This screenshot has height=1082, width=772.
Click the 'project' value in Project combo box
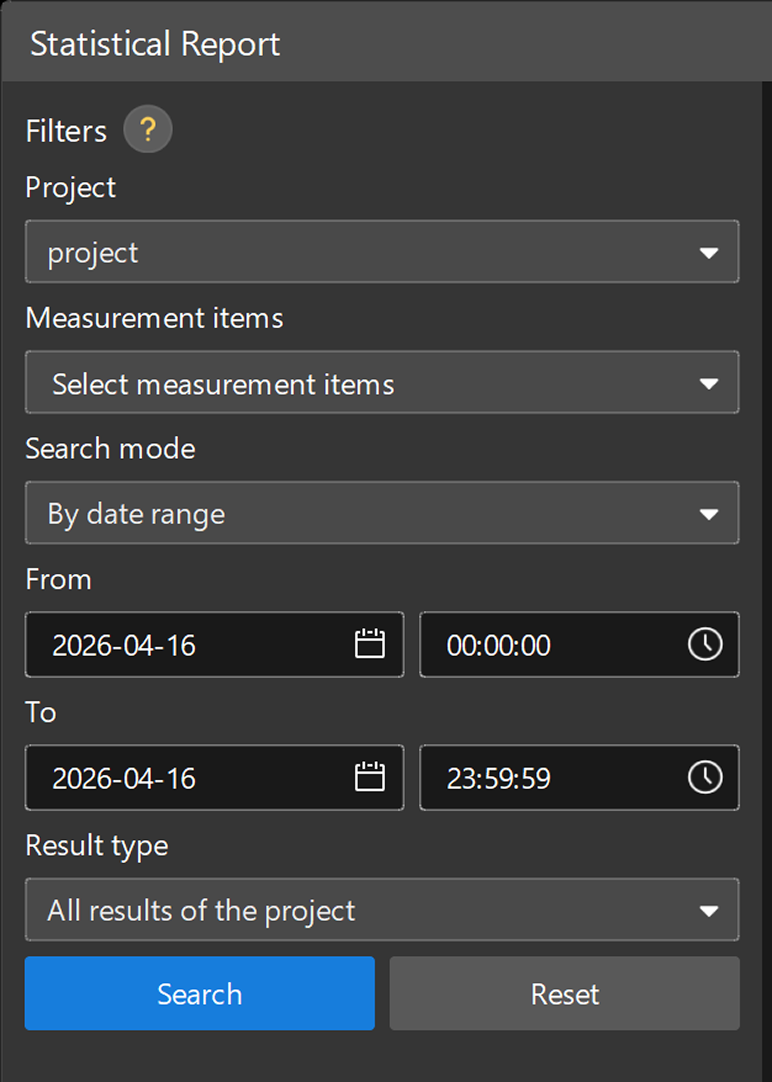93,253
